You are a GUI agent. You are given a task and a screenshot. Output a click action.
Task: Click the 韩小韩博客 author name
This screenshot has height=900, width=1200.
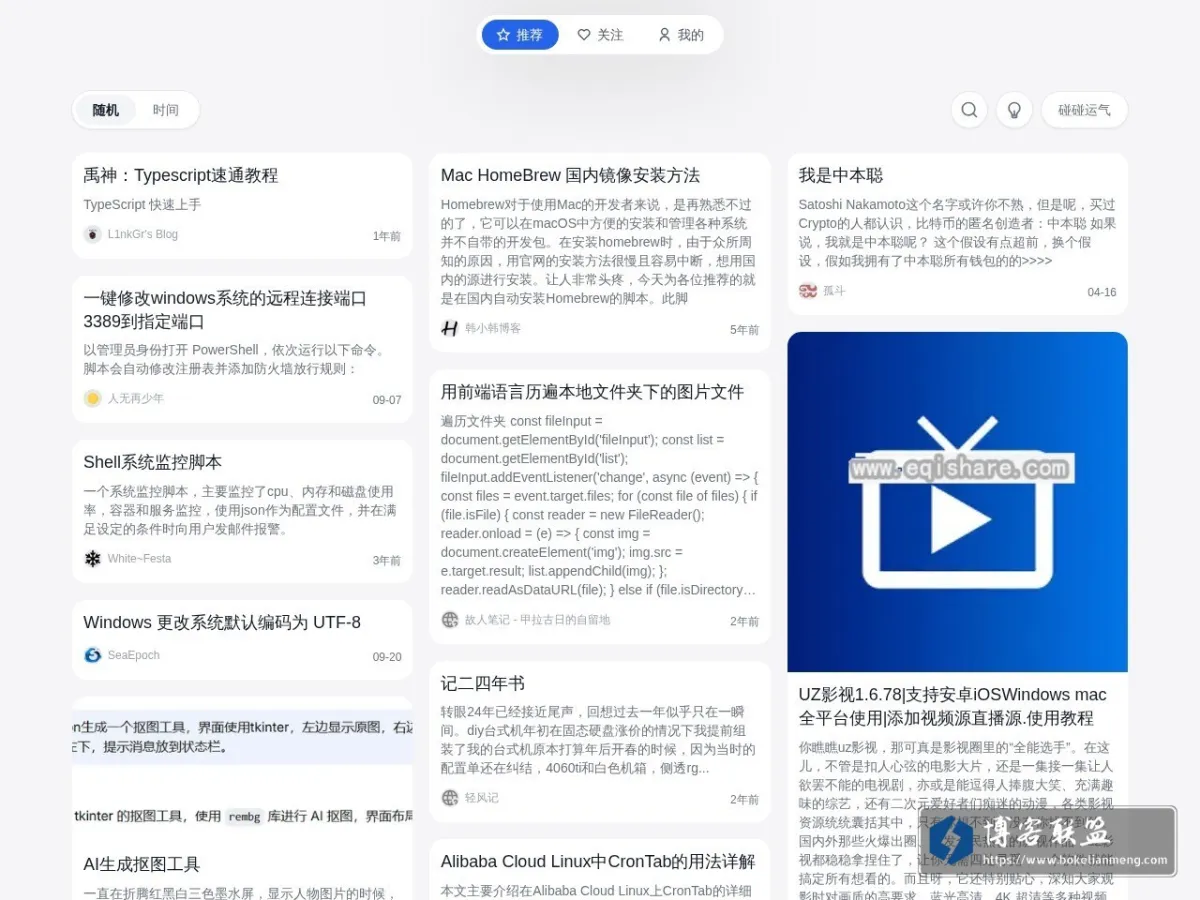(493, 328)
